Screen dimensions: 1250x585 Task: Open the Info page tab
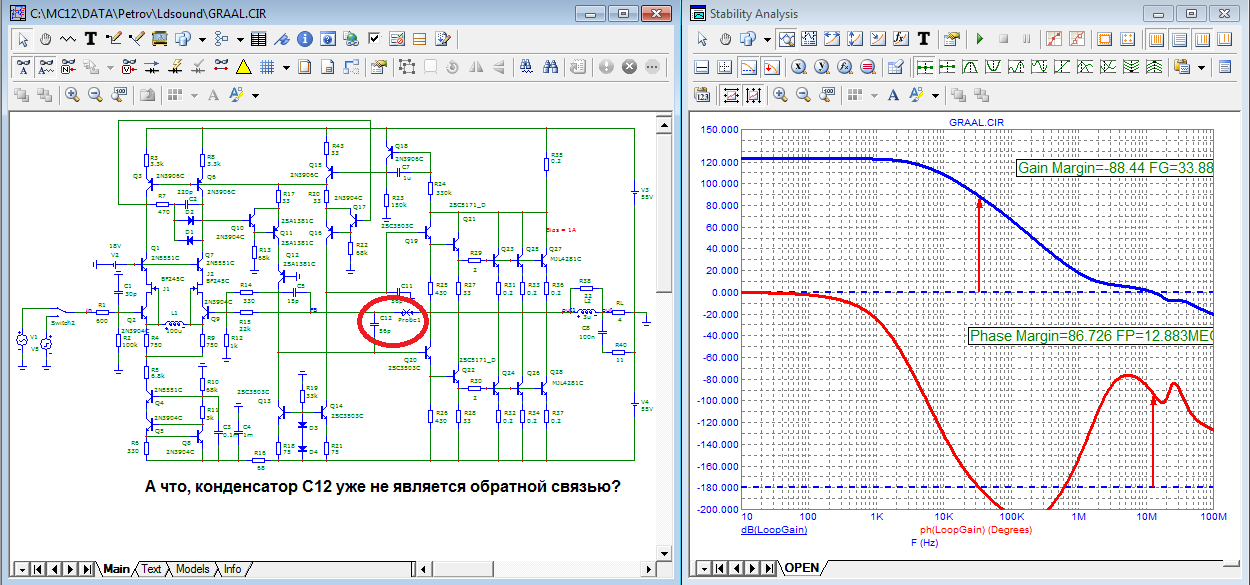[232, 569]
